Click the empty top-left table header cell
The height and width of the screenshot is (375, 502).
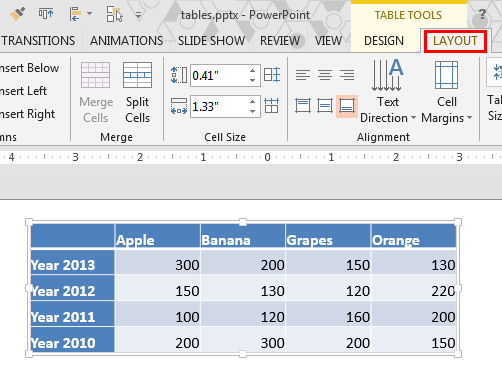coord(72,236)
